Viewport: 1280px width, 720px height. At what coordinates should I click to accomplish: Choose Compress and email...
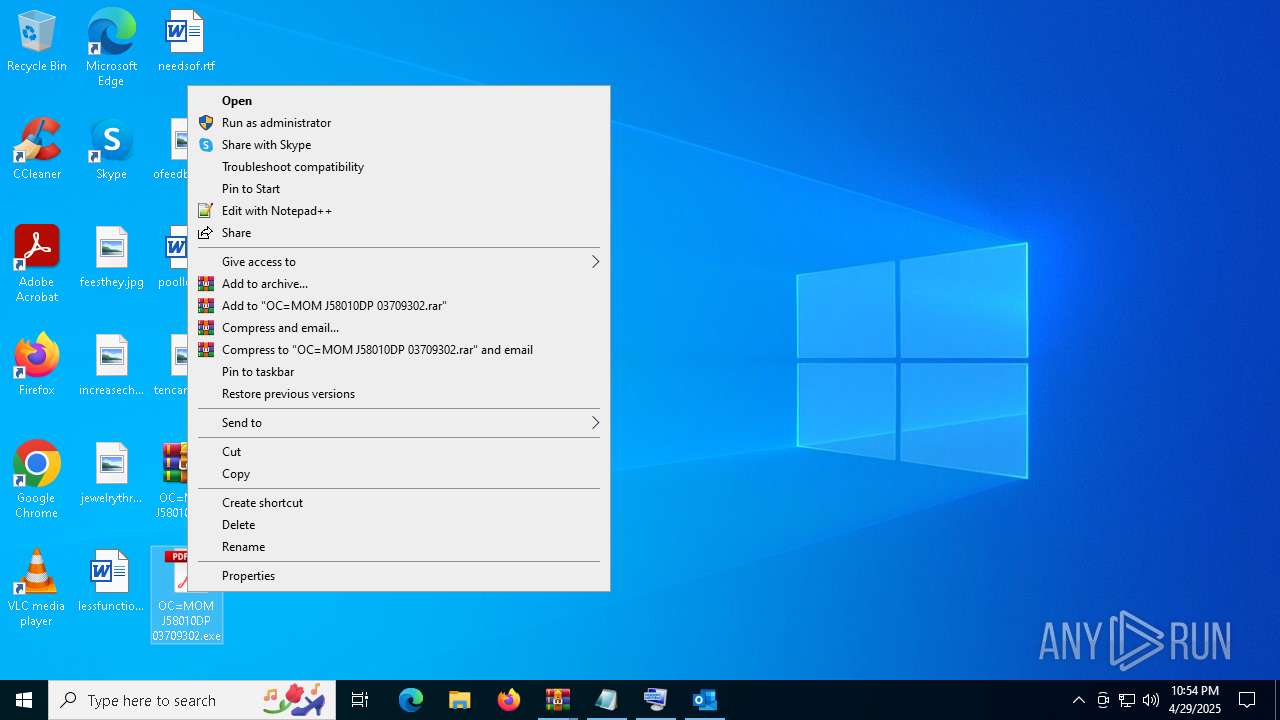click(x=399, y=328)
